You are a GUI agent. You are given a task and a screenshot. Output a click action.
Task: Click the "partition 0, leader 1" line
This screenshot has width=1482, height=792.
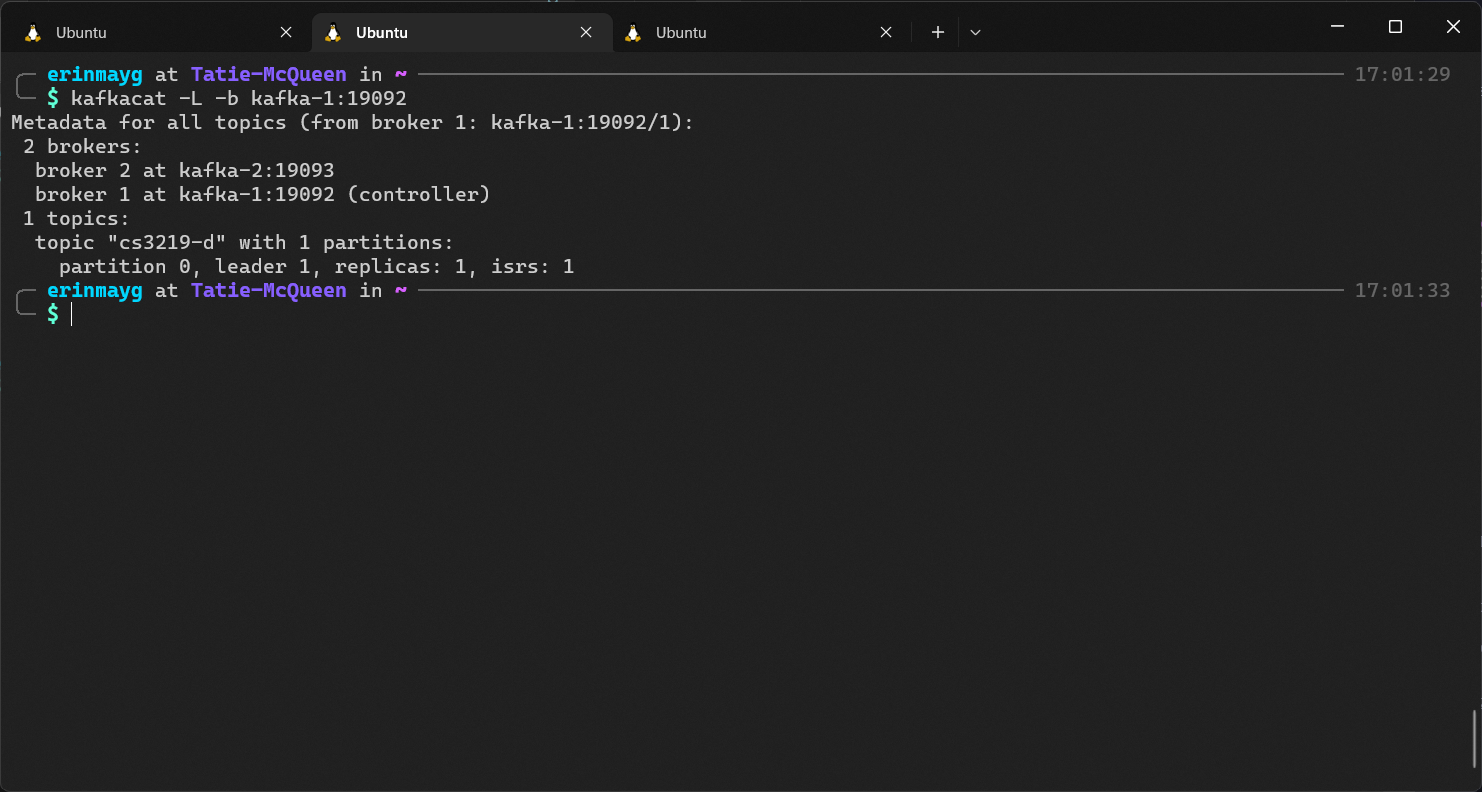click(x=317, y=266)
